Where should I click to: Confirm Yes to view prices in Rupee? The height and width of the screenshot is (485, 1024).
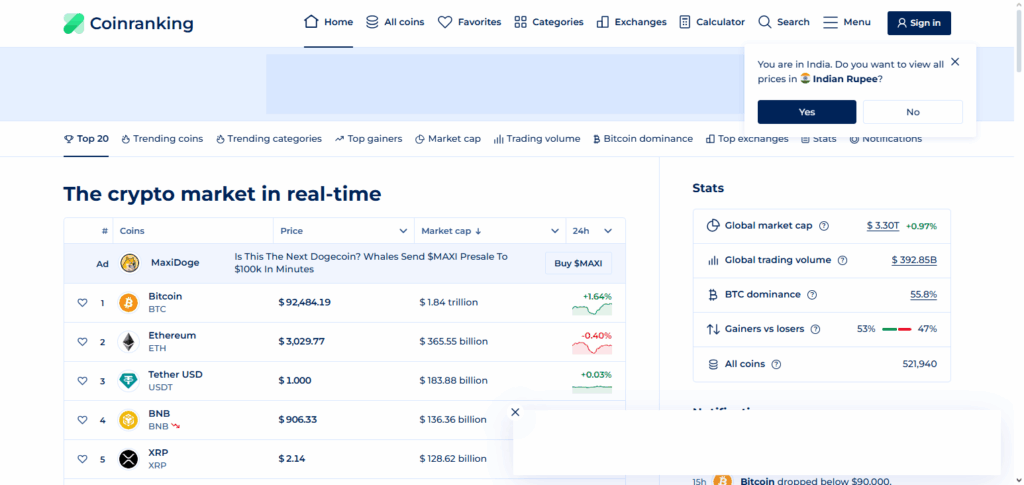[x=807, y=112]
